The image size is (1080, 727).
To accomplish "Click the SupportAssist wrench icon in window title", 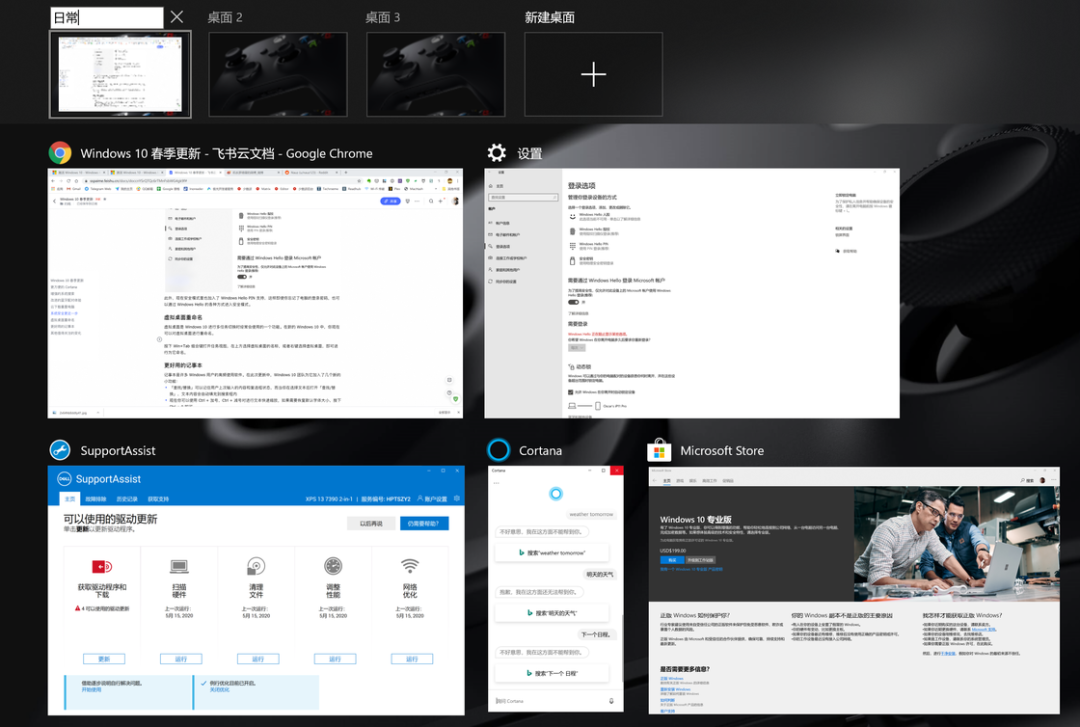I will coord(60,450).
